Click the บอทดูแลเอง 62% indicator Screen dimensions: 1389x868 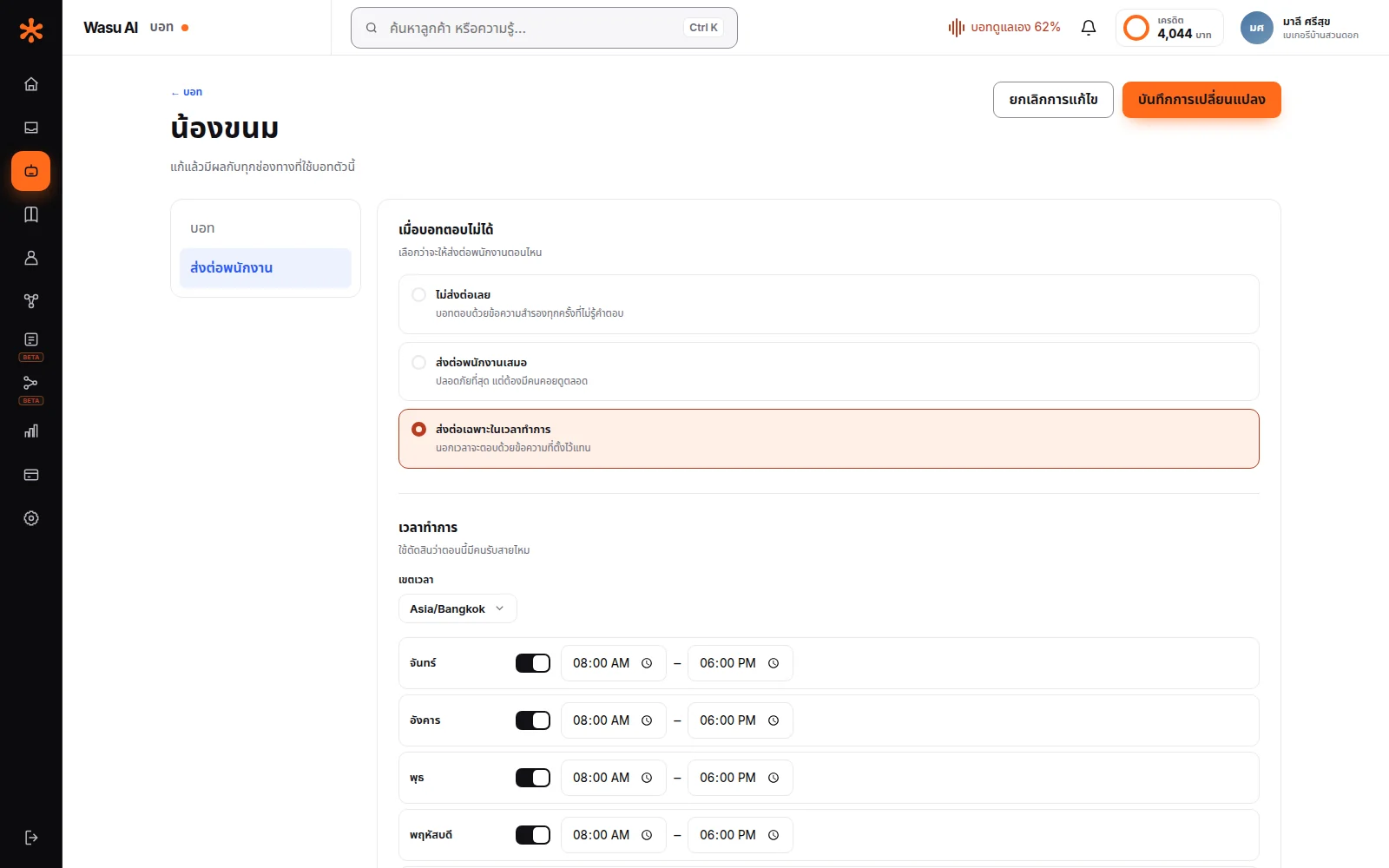(1004, 28)
